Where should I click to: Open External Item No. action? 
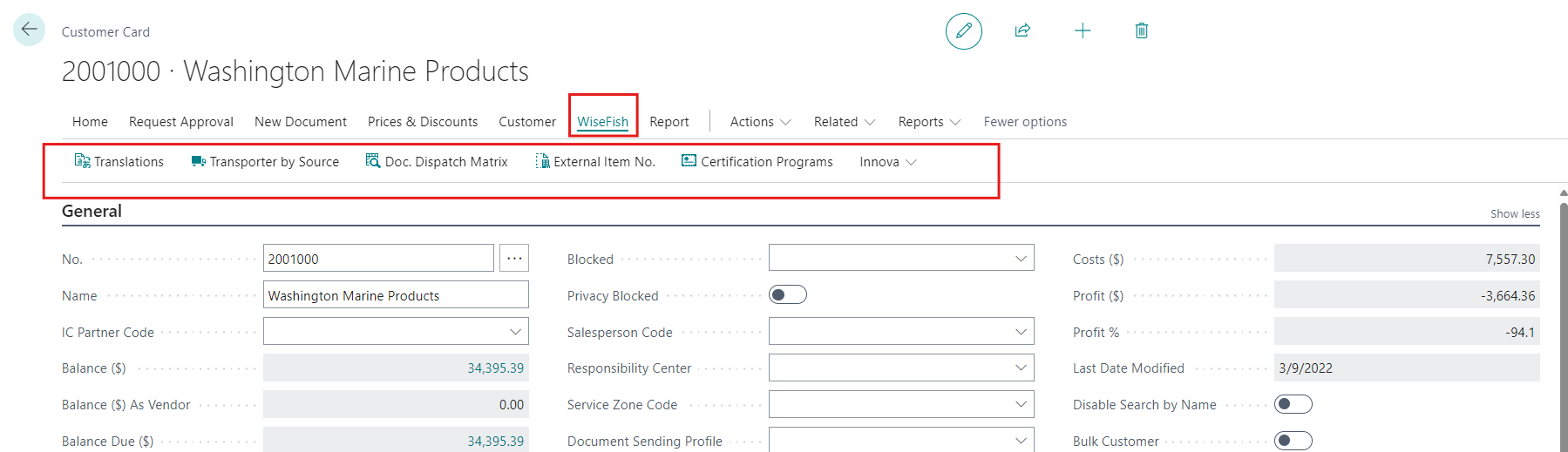click(595, 162)
